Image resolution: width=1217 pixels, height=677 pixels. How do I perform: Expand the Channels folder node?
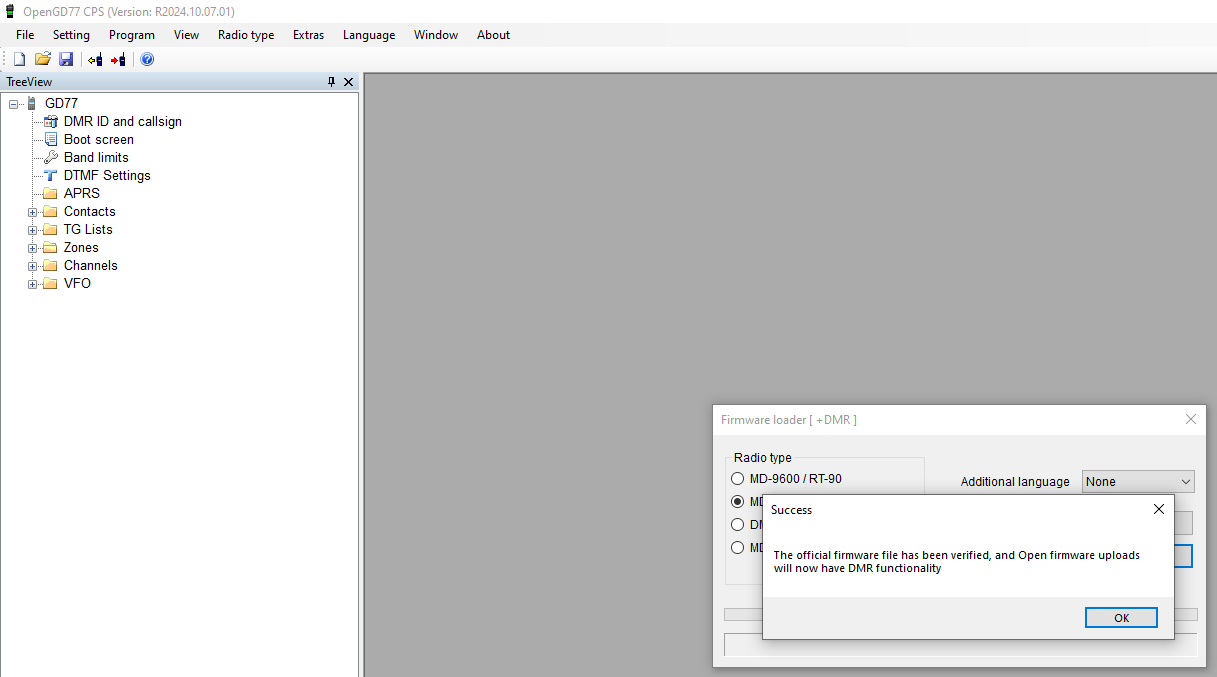point(33,266)
